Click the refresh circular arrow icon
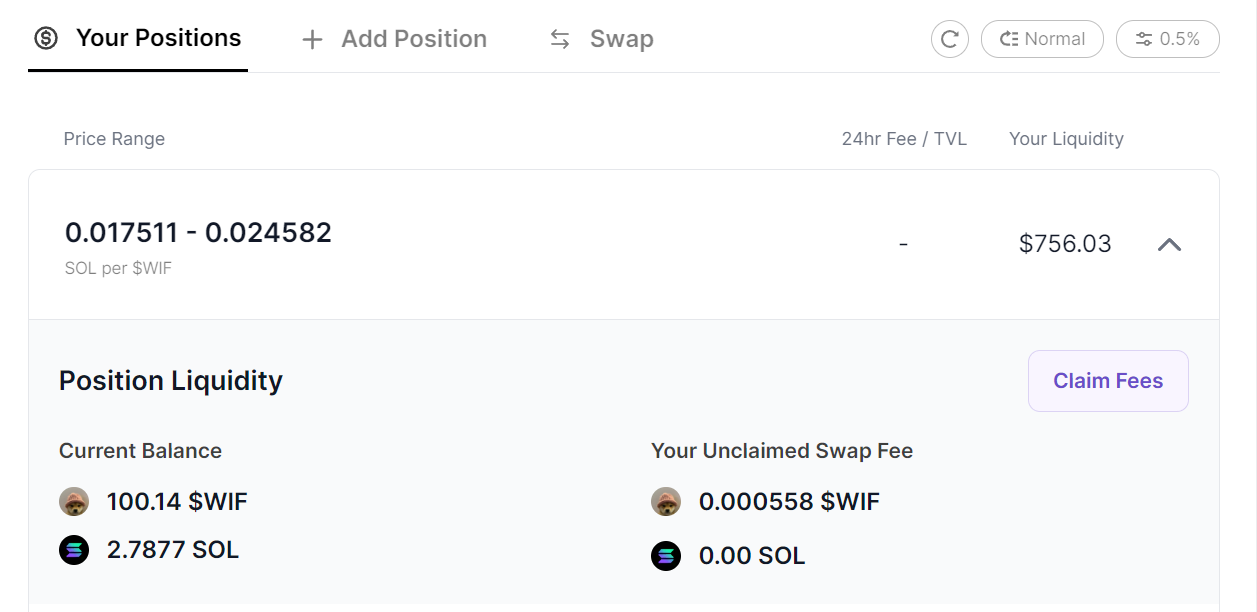The width and height of the screenshot is (1257, 612). pyautogui.click(x=950, y=39)
